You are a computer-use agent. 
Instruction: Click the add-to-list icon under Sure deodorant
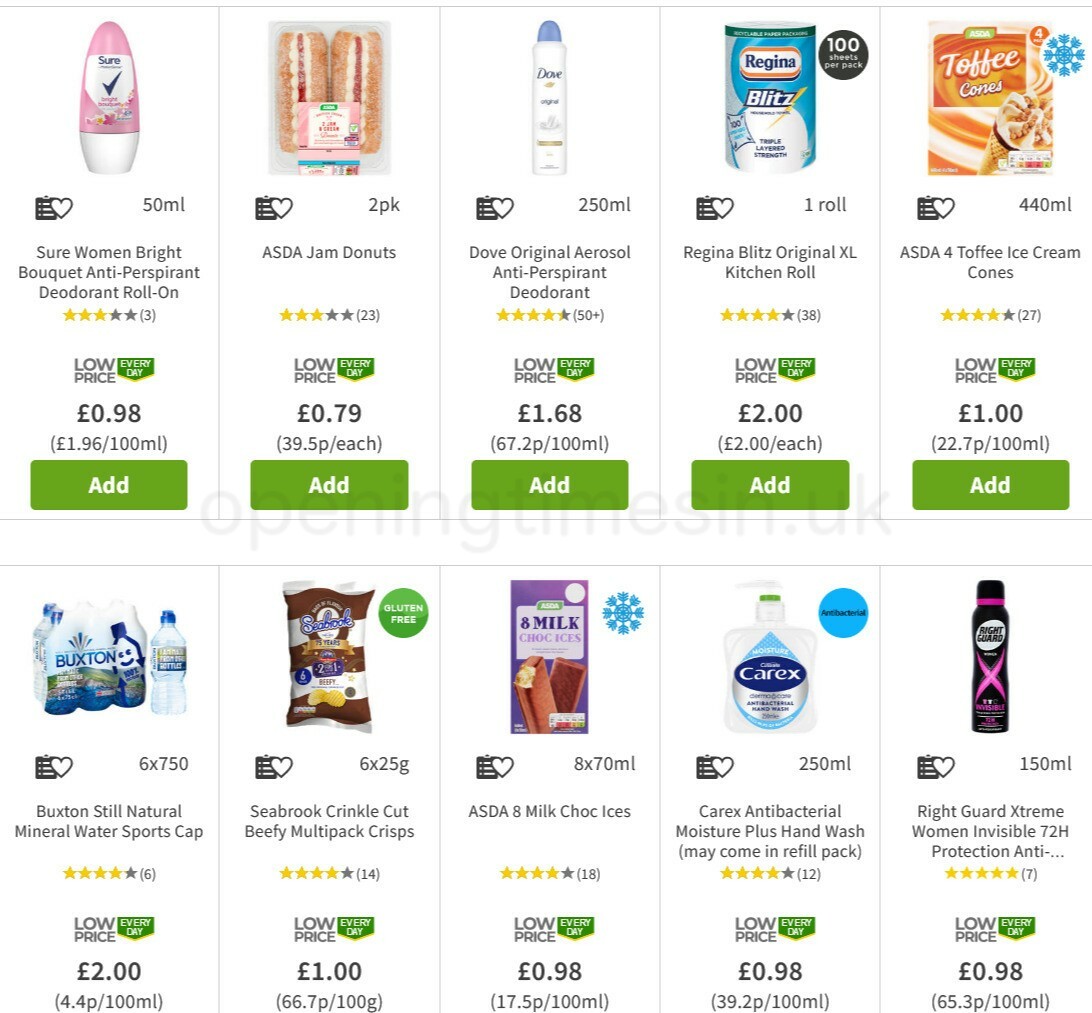click(x=47, y=206)
